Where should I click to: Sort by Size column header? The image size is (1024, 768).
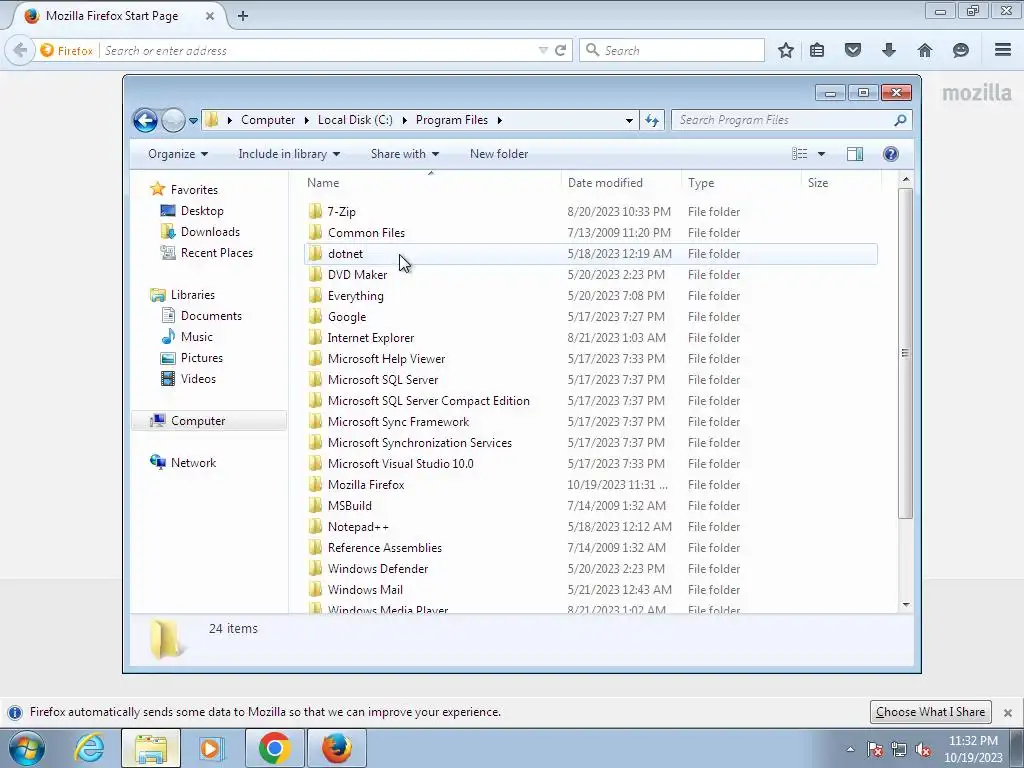point(841,183)
